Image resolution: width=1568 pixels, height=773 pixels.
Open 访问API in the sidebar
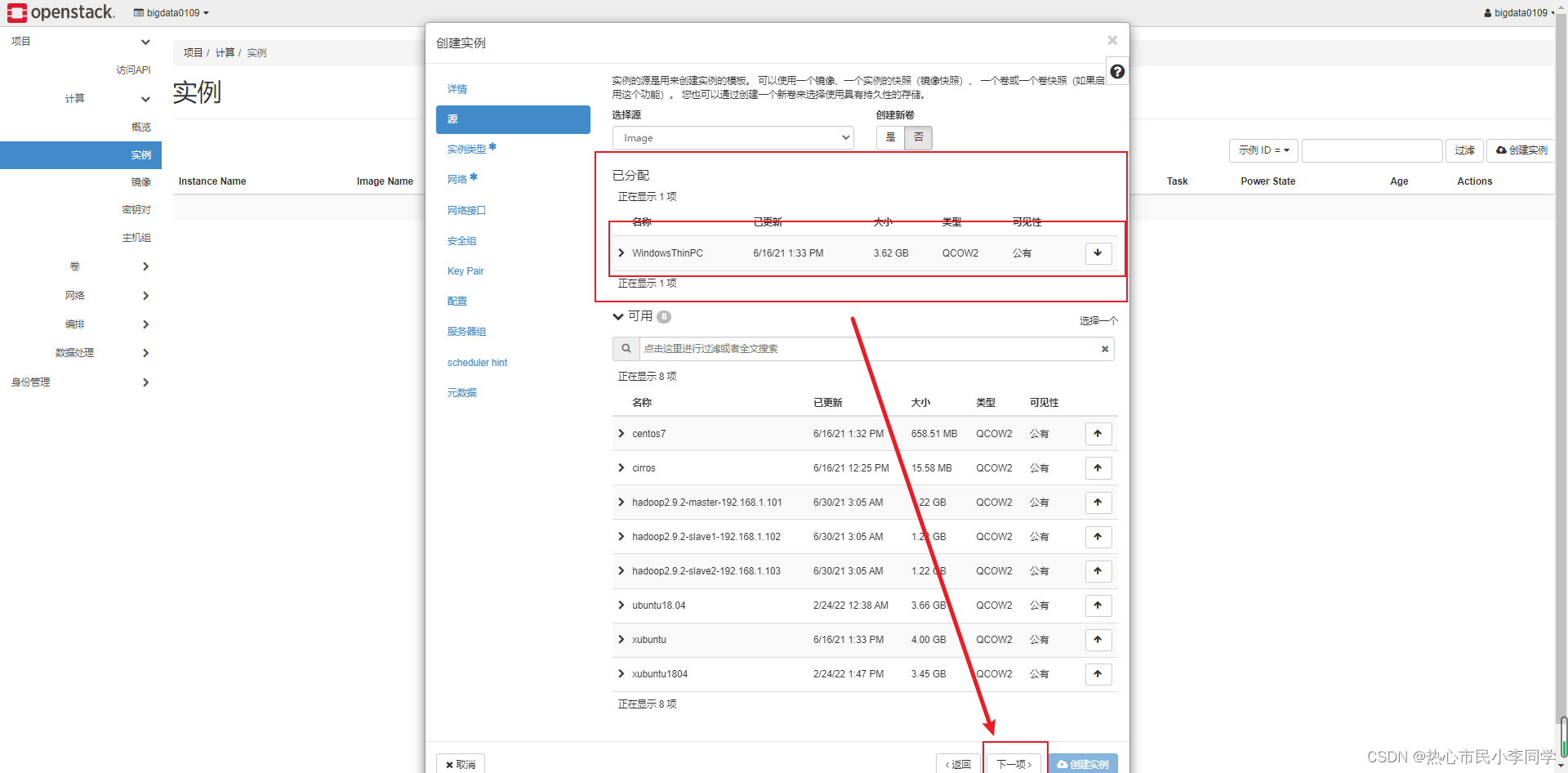[133, 70]
